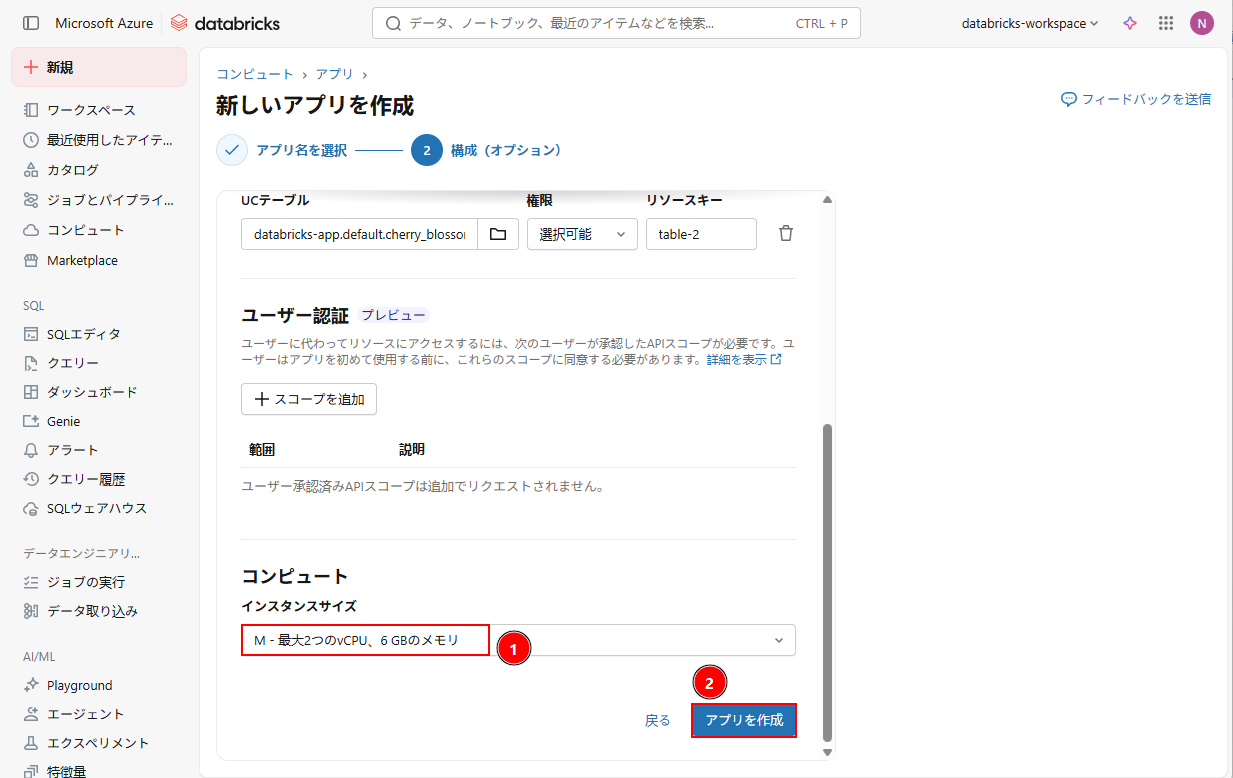Expand the インスタンスサイズ dropdown
This screenshot has height=778, width=1233.
[x=778, y=640]
